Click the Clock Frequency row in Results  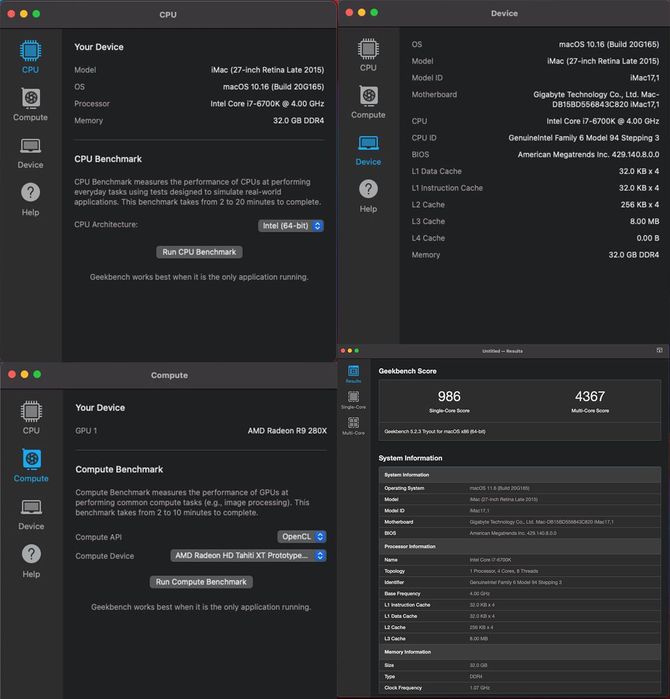point(520,688)
